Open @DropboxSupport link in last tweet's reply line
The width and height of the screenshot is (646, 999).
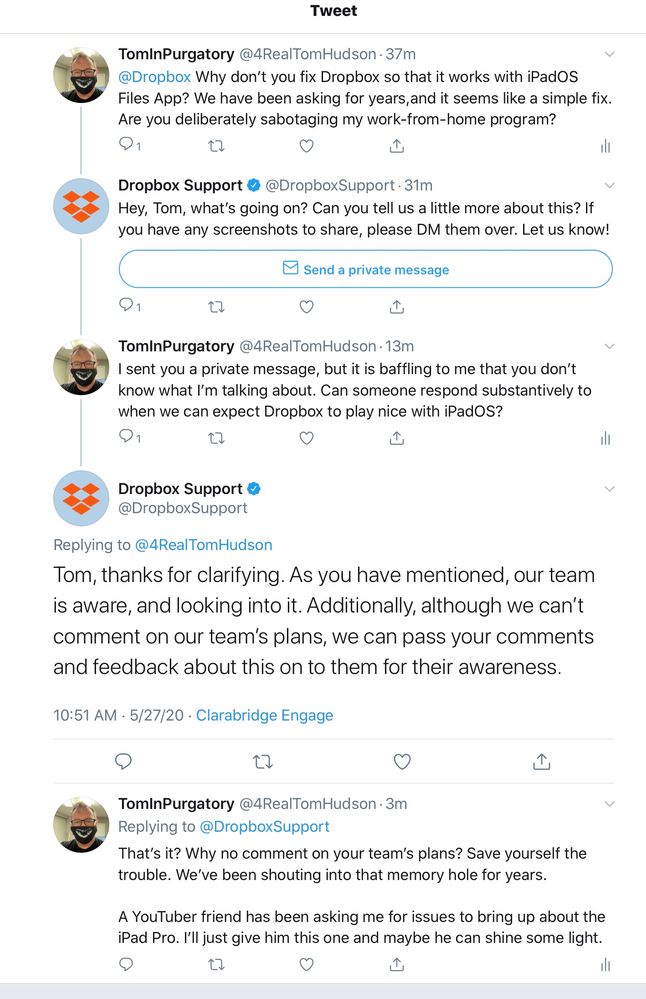[x=264, y=827]
